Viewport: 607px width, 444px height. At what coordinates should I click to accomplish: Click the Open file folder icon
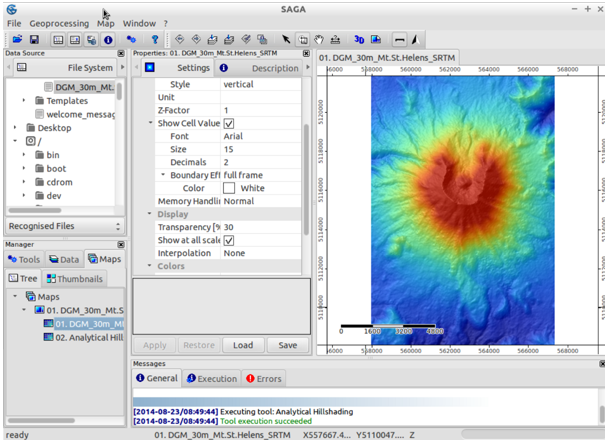(x=17, y=39)
